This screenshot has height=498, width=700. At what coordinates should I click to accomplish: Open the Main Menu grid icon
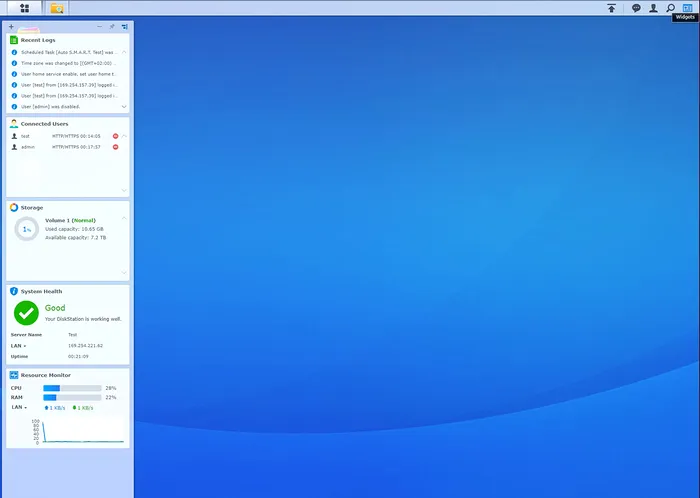[25, 8]
